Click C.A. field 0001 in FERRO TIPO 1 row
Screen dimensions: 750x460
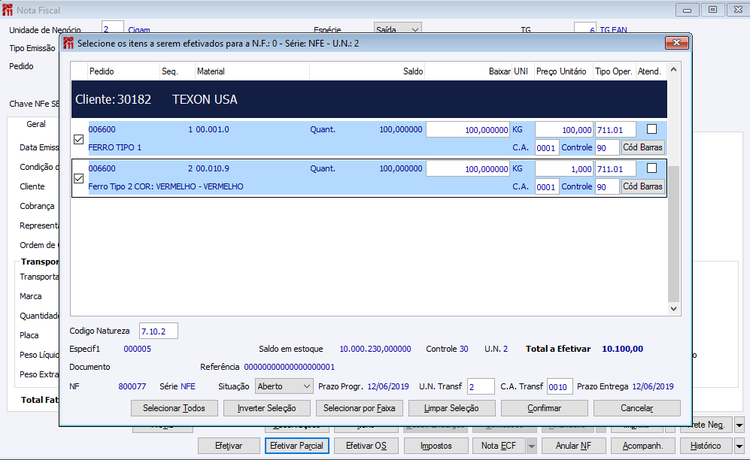pyautogui.click(x=547, y=148)
